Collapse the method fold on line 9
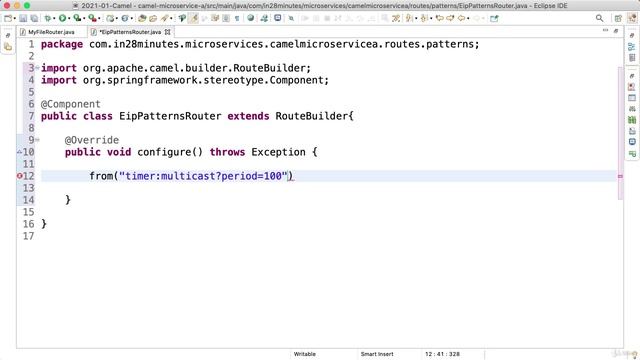Screen dimensions: 640x360 click(38, 140)
